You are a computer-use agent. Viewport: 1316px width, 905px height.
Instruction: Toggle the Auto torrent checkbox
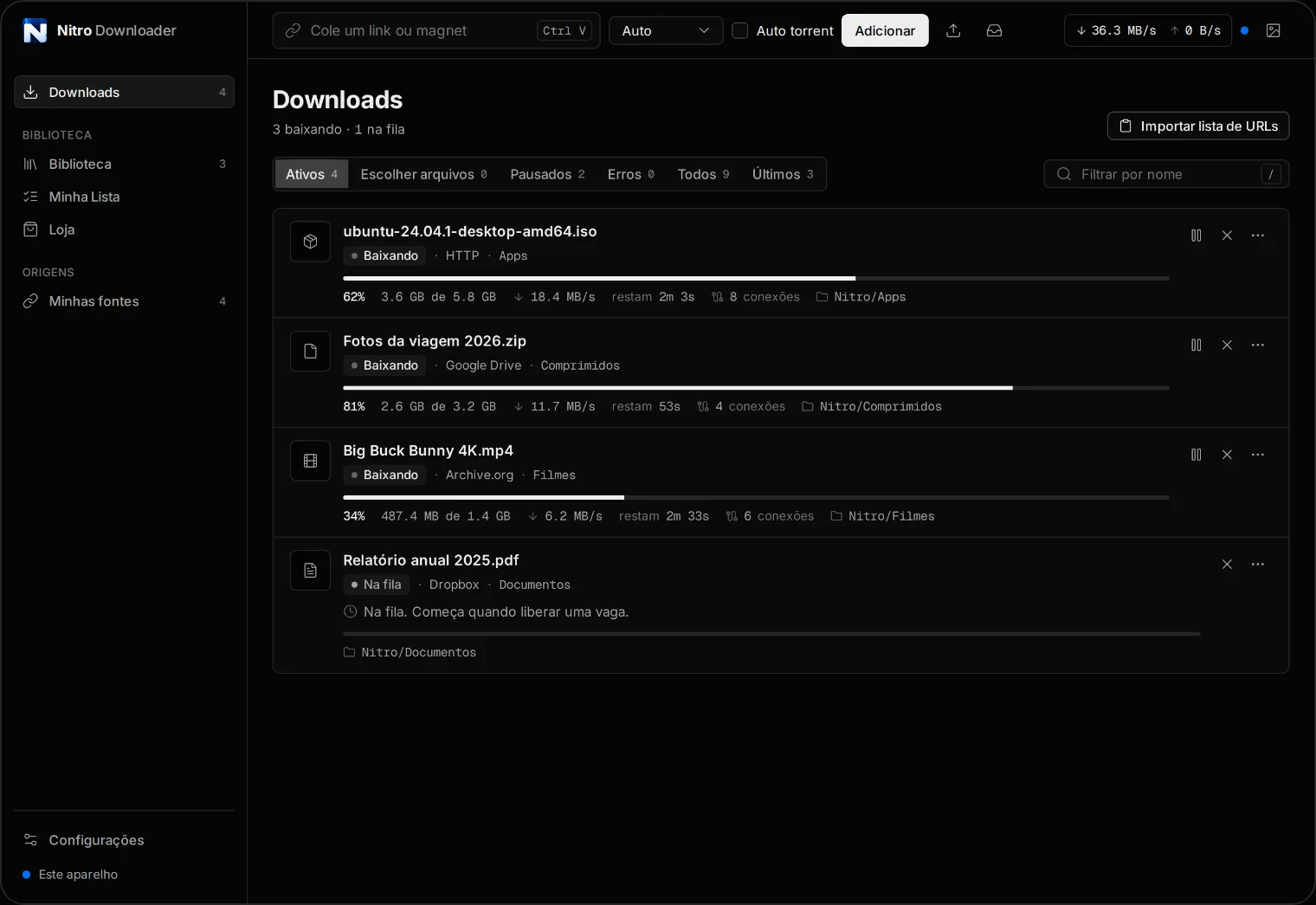click(x=740, y=30)
